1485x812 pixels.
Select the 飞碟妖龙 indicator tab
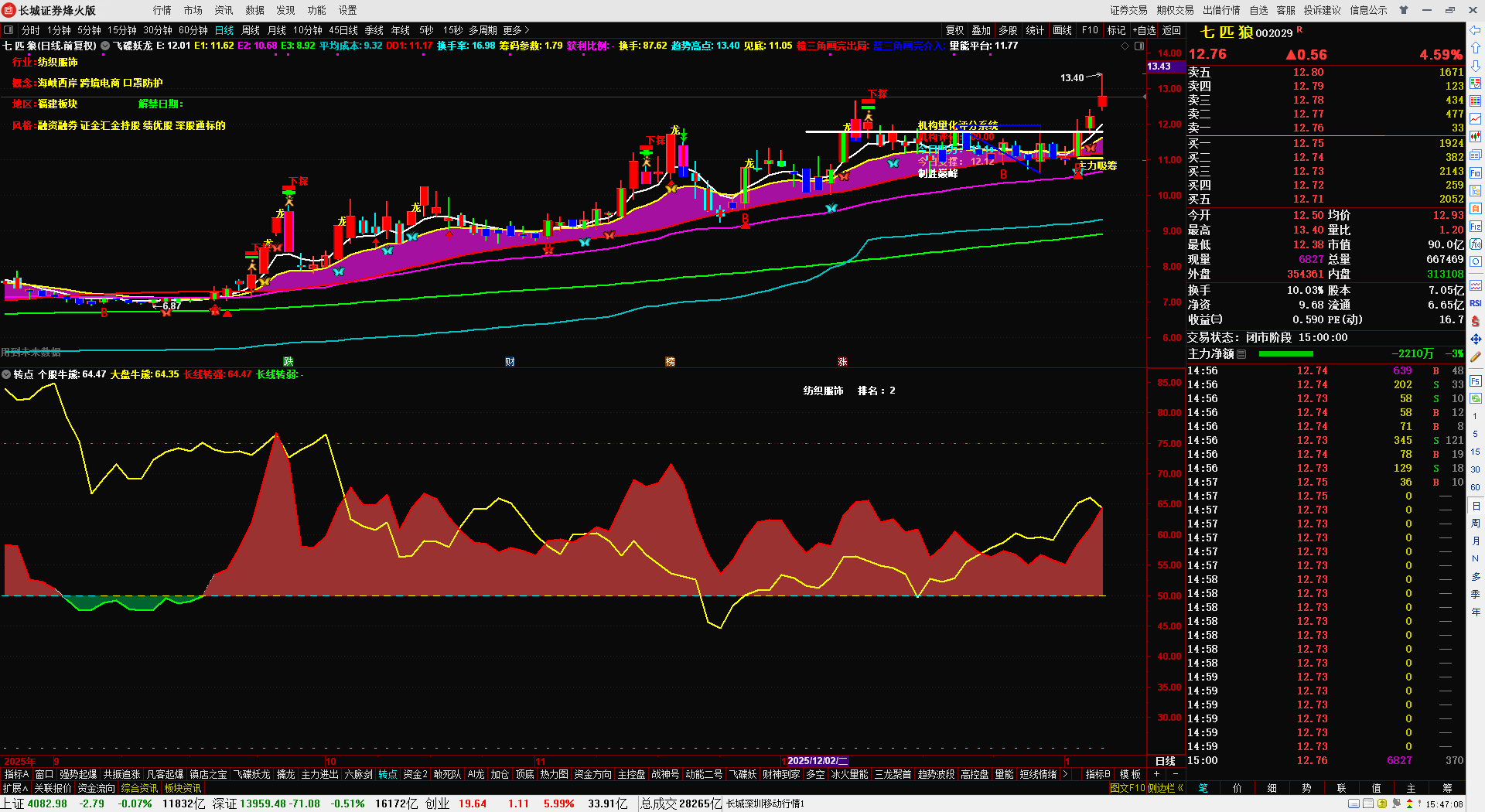tap(252, 774)
